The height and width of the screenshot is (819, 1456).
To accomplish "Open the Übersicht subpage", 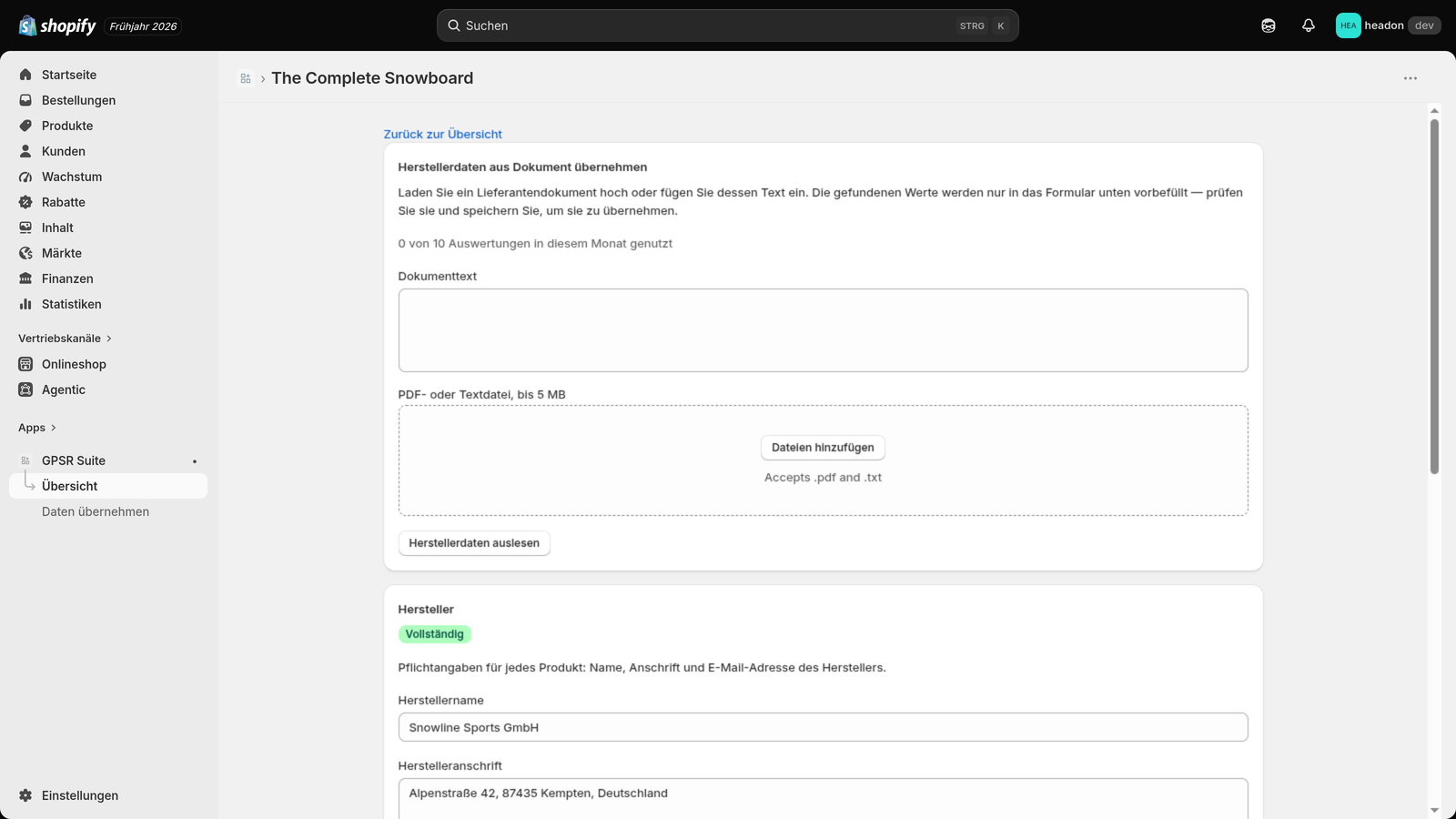I will [x=108, y=486].
